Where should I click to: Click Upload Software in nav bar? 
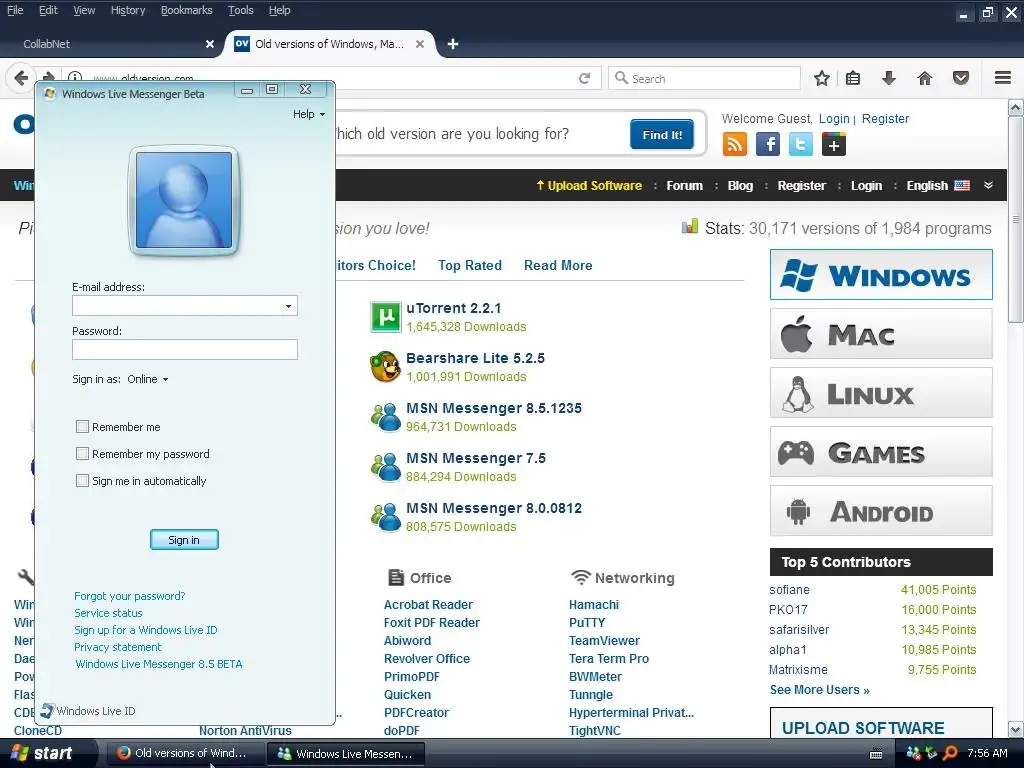[x=589, y=185]
